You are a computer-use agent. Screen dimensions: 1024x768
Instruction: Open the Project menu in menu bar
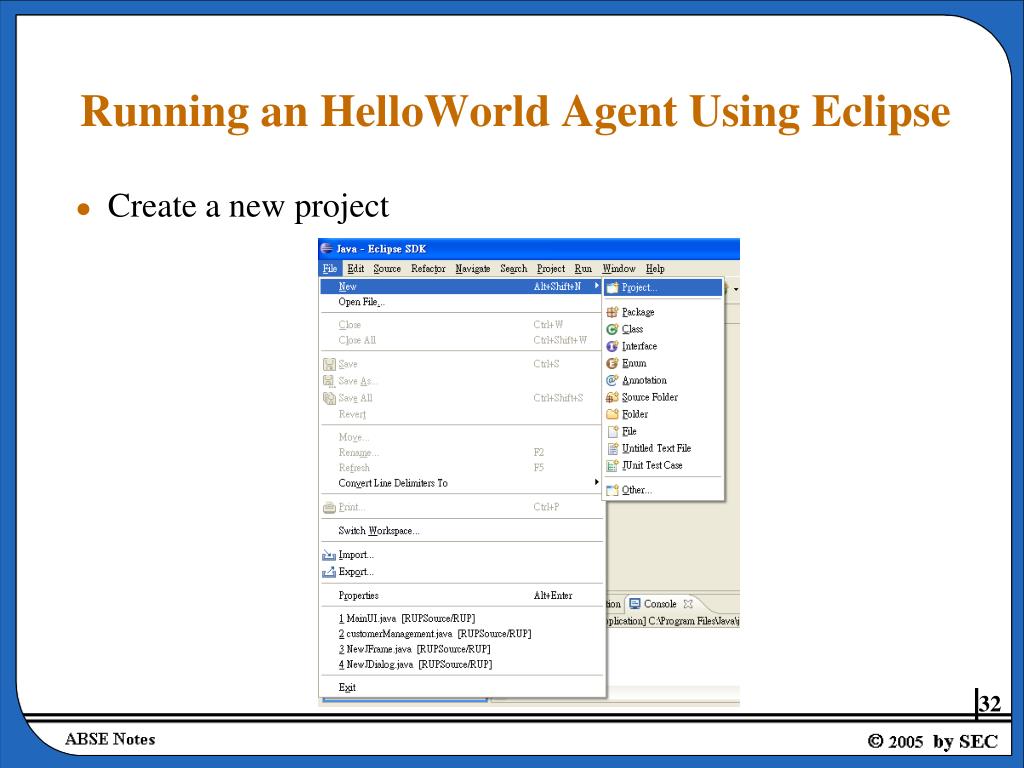click(x=551, y=268)
